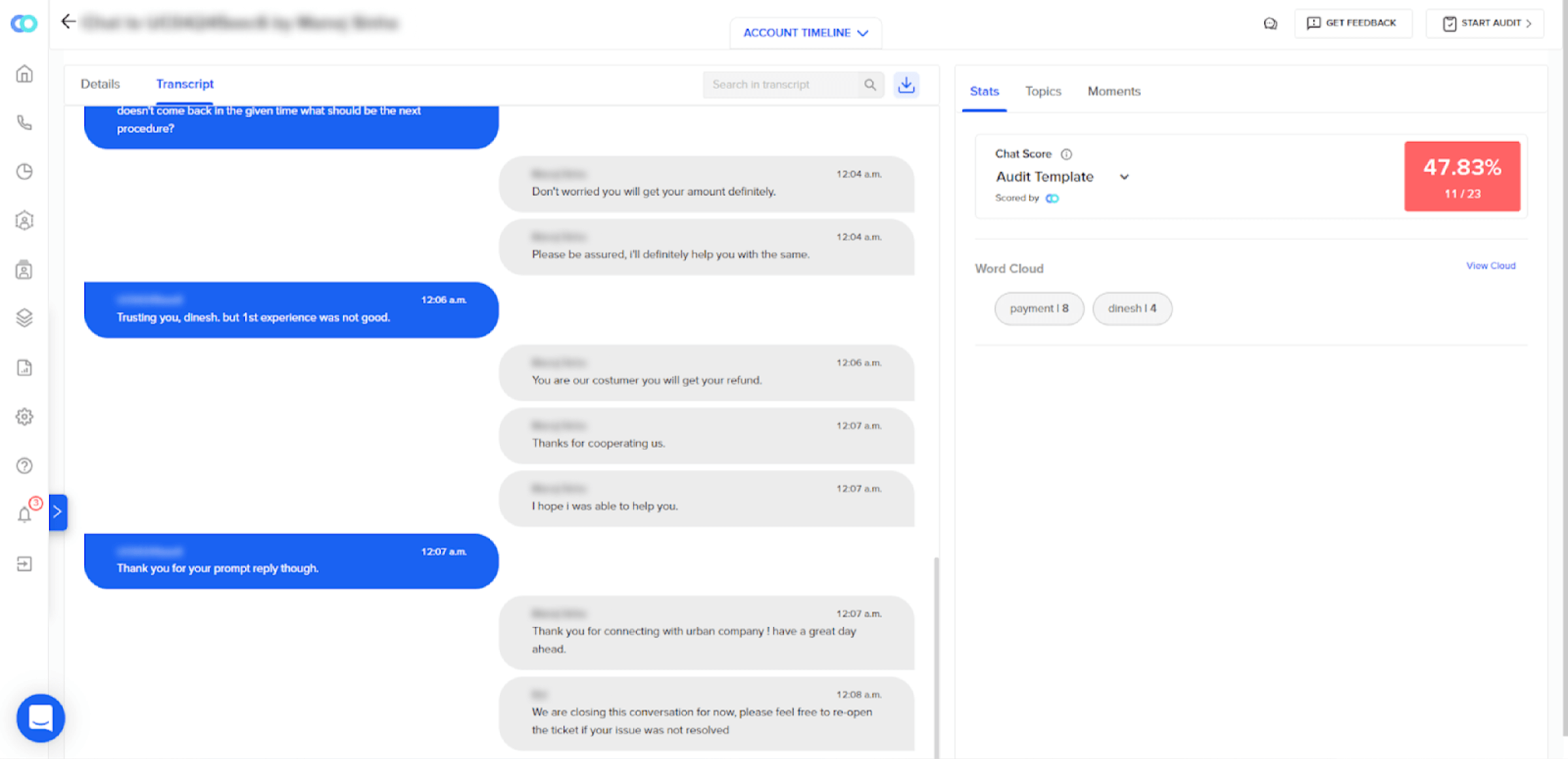Open the intercom chat bubble at bottom left
1568x759 pixels.
coord(41,717)
